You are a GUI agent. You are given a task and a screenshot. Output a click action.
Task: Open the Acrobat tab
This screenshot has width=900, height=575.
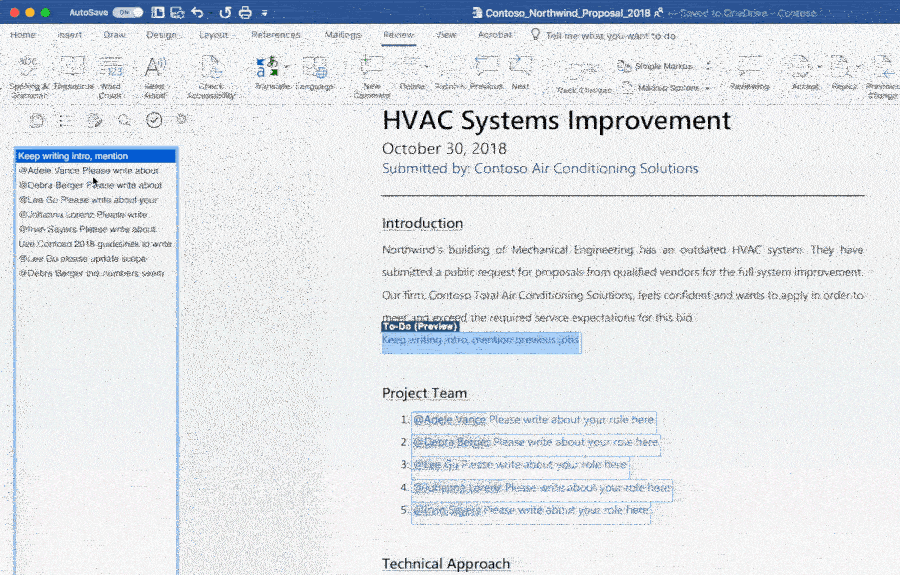495,35
